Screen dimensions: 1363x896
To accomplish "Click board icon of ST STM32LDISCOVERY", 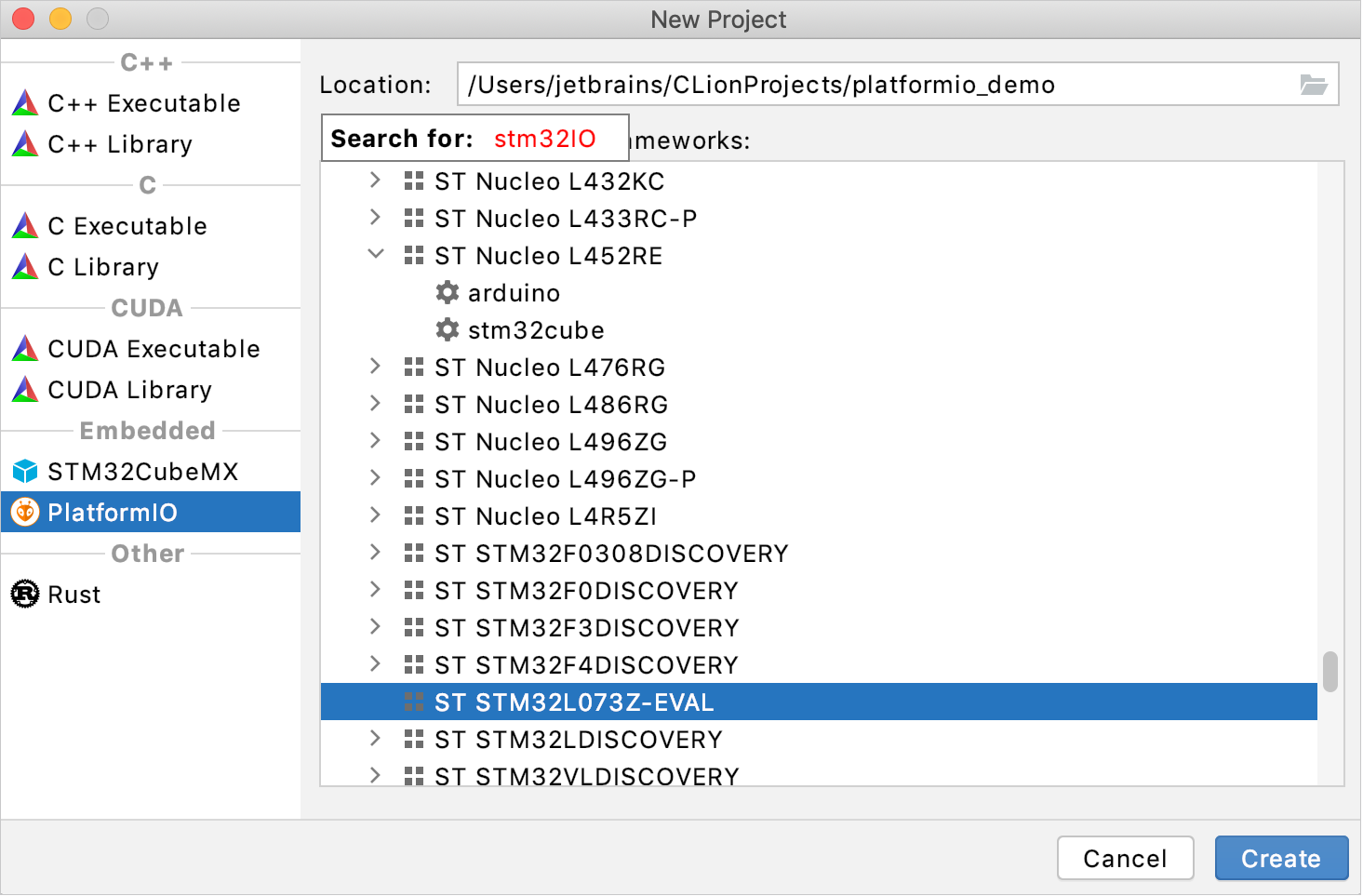I will coord(414,739).
